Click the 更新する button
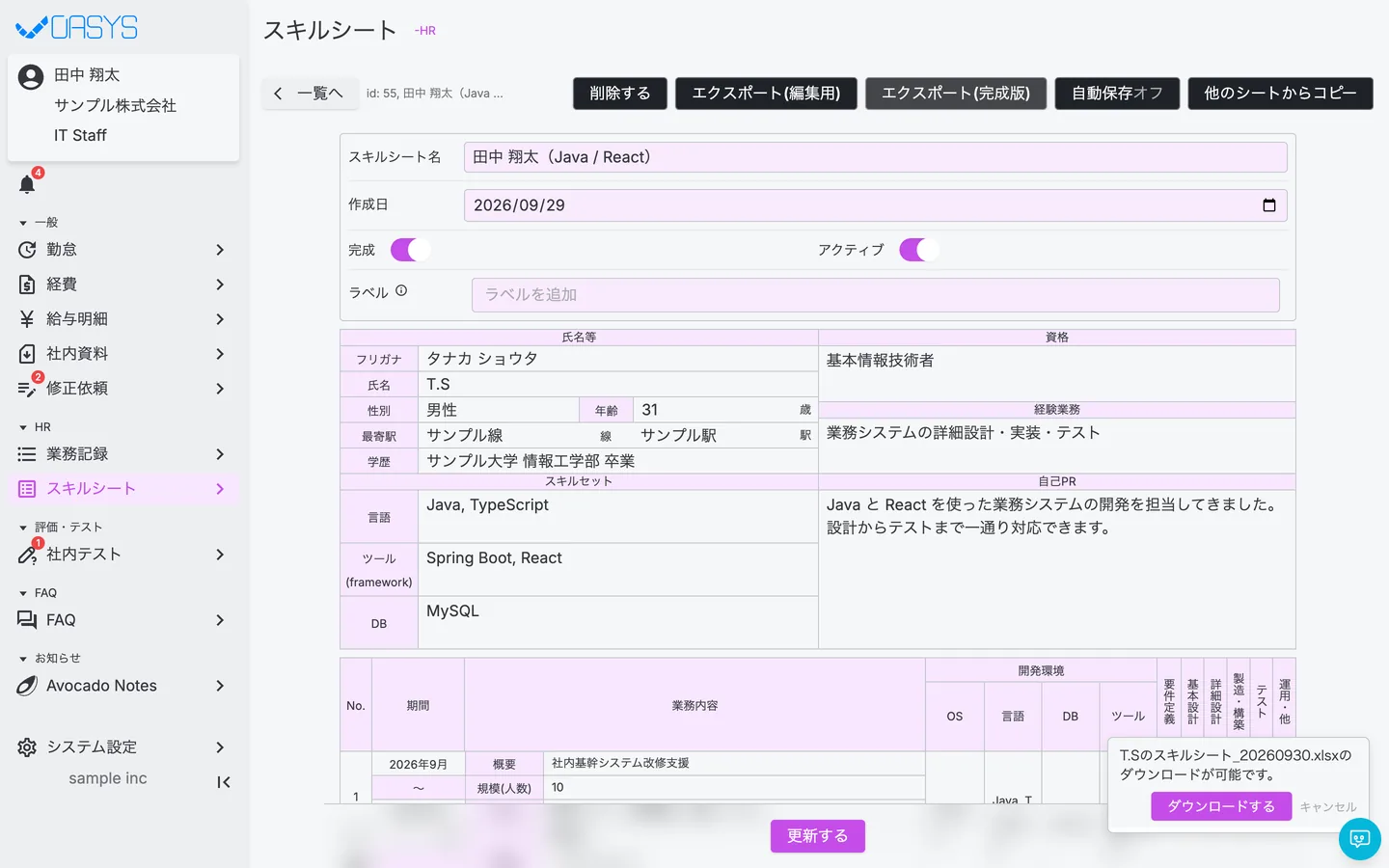 [818, 836]
